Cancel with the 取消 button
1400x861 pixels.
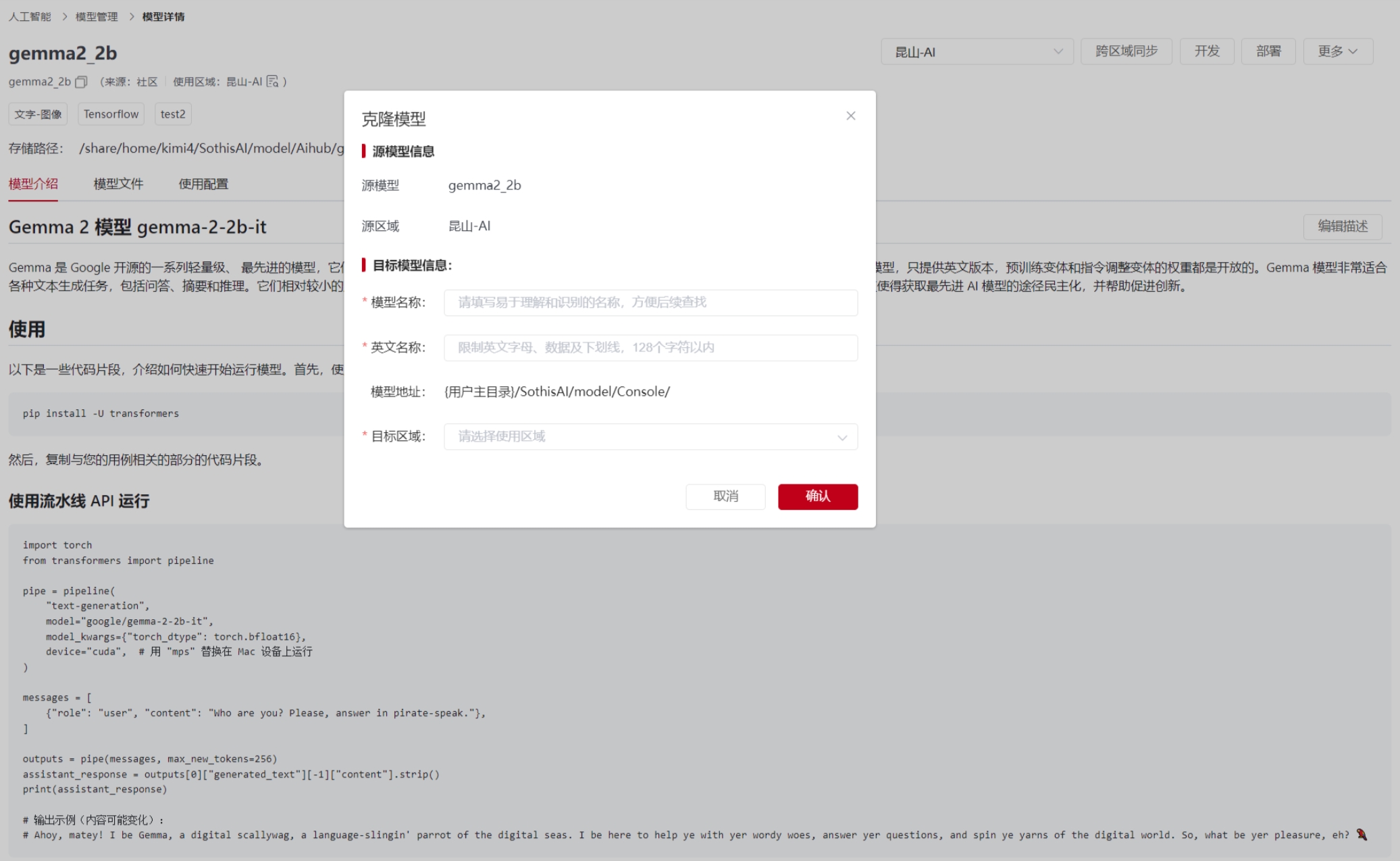[x=725, y=496]
